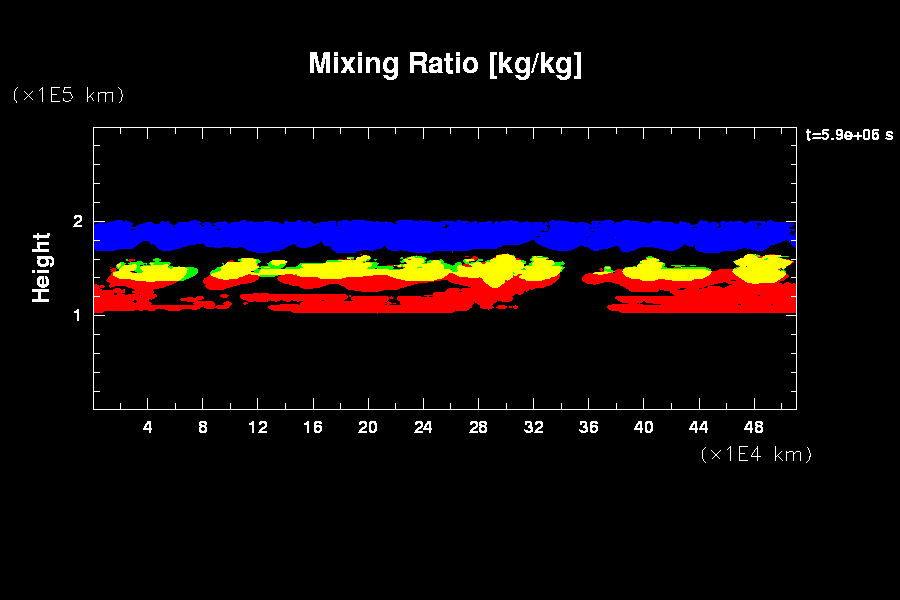Pick the x-axis tick label '16'
This screenshot has width=900, height=600.
point(313,427)
